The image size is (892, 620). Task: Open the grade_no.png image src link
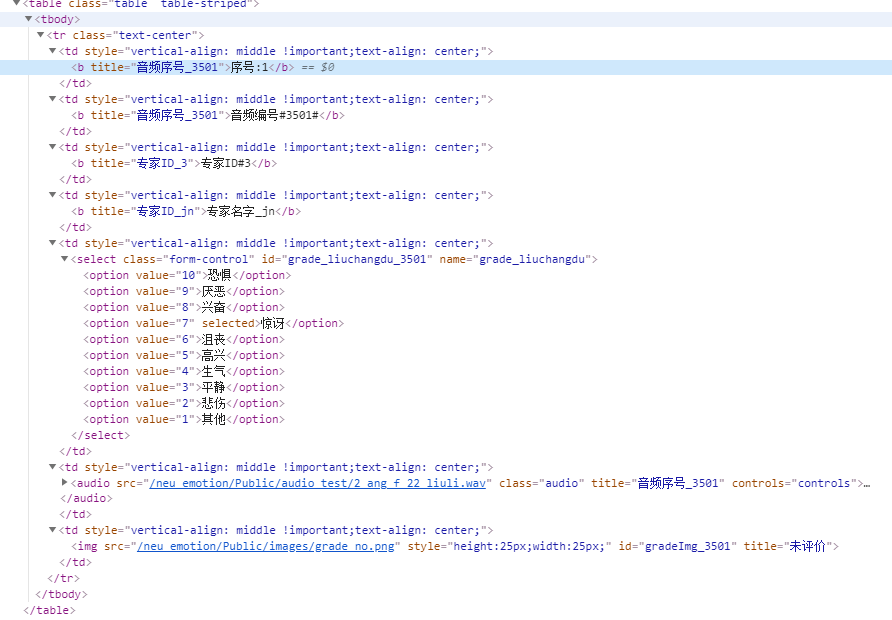(x=265, y=546)
